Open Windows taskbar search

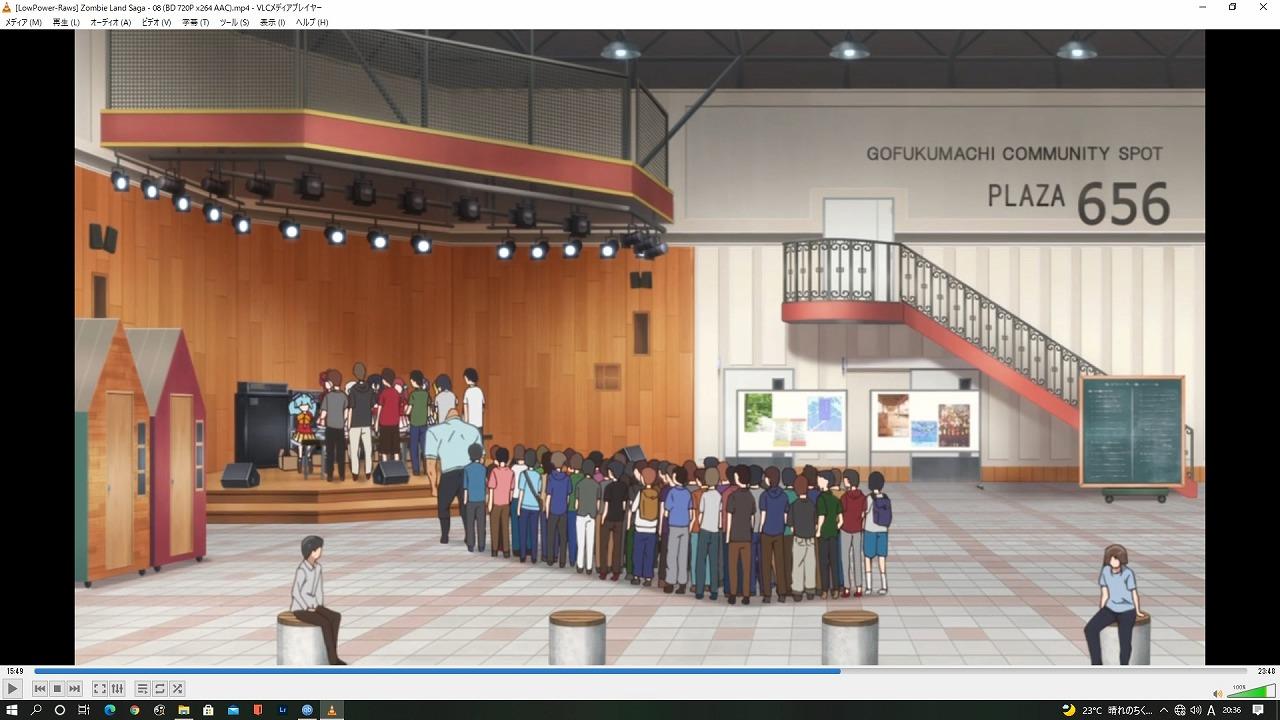[36, 710]
